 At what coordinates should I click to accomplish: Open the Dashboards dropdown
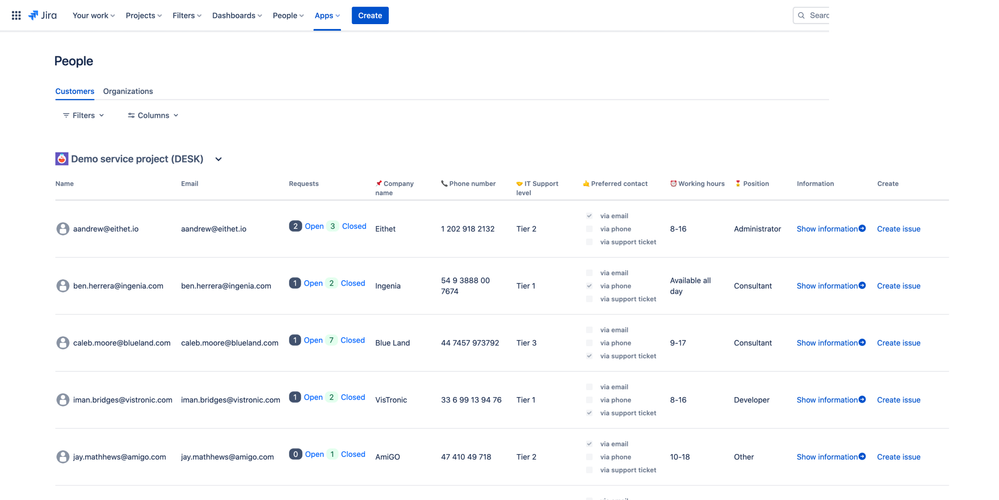237,15
